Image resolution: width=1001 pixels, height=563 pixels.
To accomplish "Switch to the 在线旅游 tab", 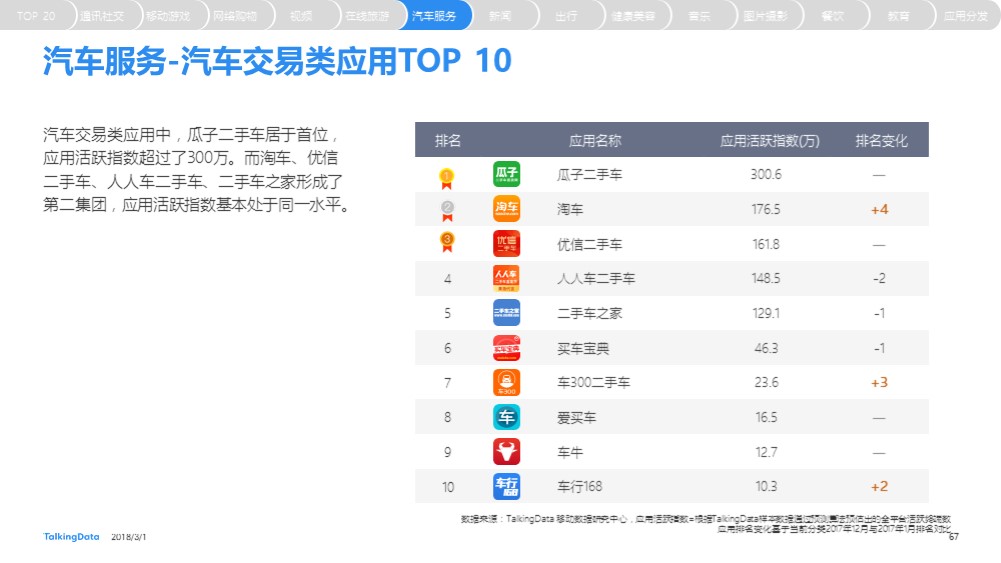I will coord(368,15).
